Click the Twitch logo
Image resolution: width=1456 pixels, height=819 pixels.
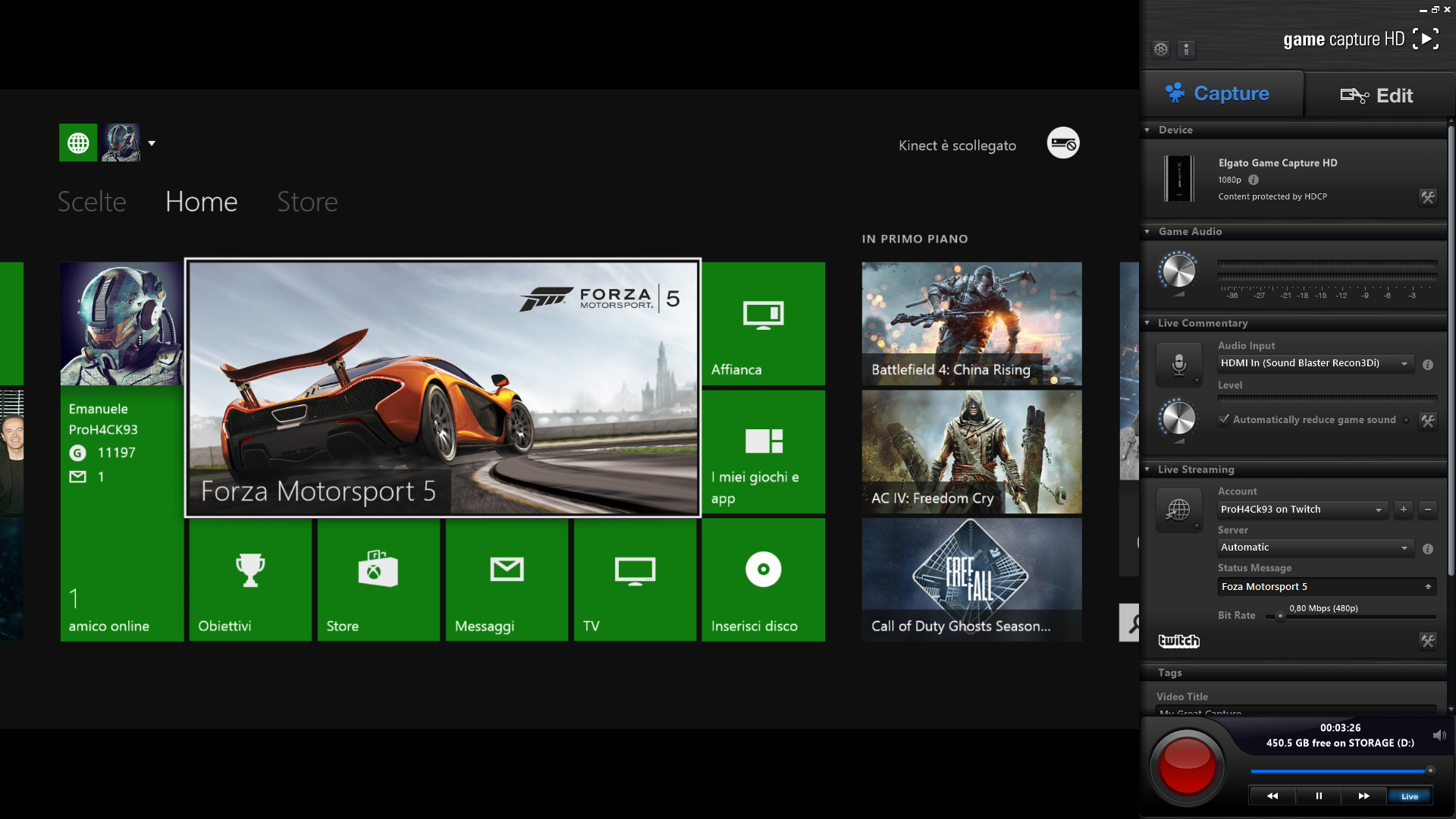pos(1179,642)
